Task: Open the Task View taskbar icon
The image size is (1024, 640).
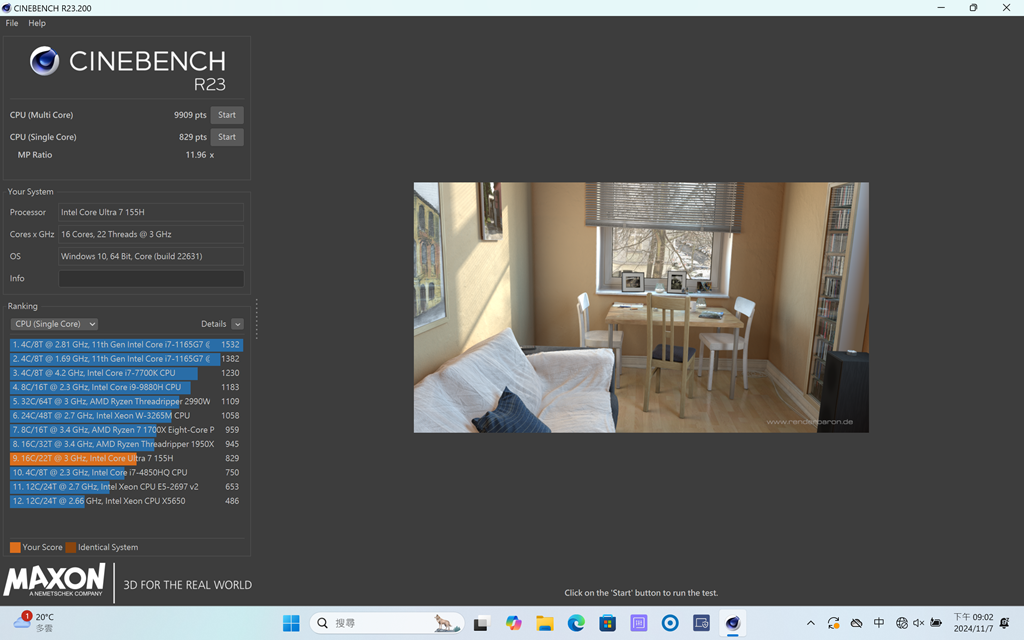Action: pyautogui.click(x=481, y=623)
